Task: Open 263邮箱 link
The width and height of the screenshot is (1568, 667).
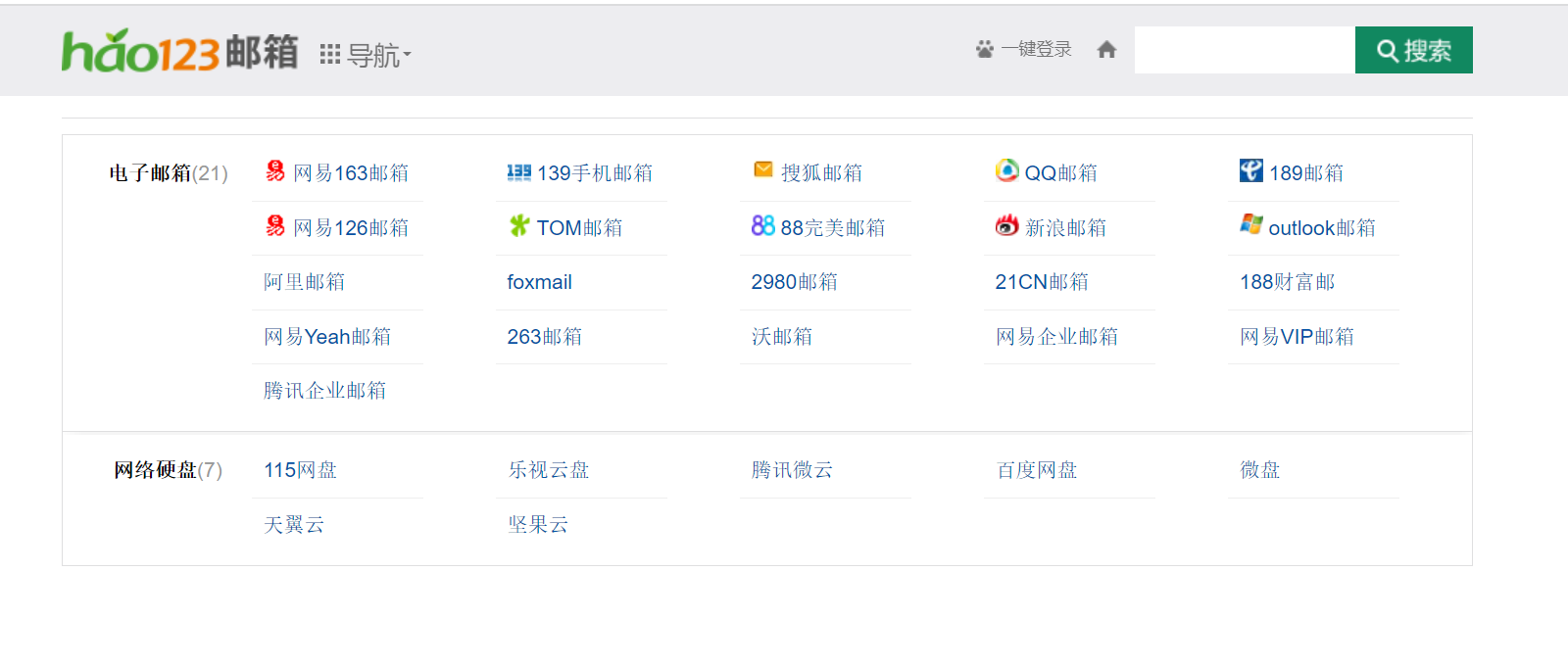Action: coord(545,337)
